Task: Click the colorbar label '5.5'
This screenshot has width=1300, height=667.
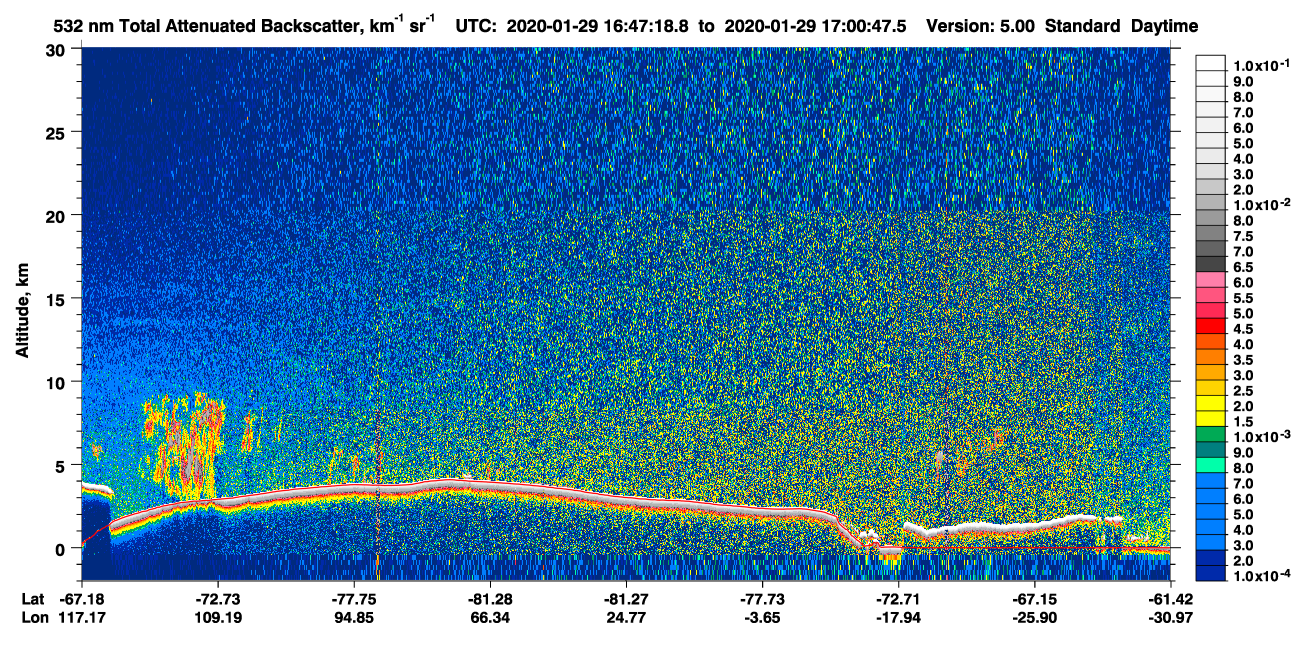Action: pos(1243,298)
